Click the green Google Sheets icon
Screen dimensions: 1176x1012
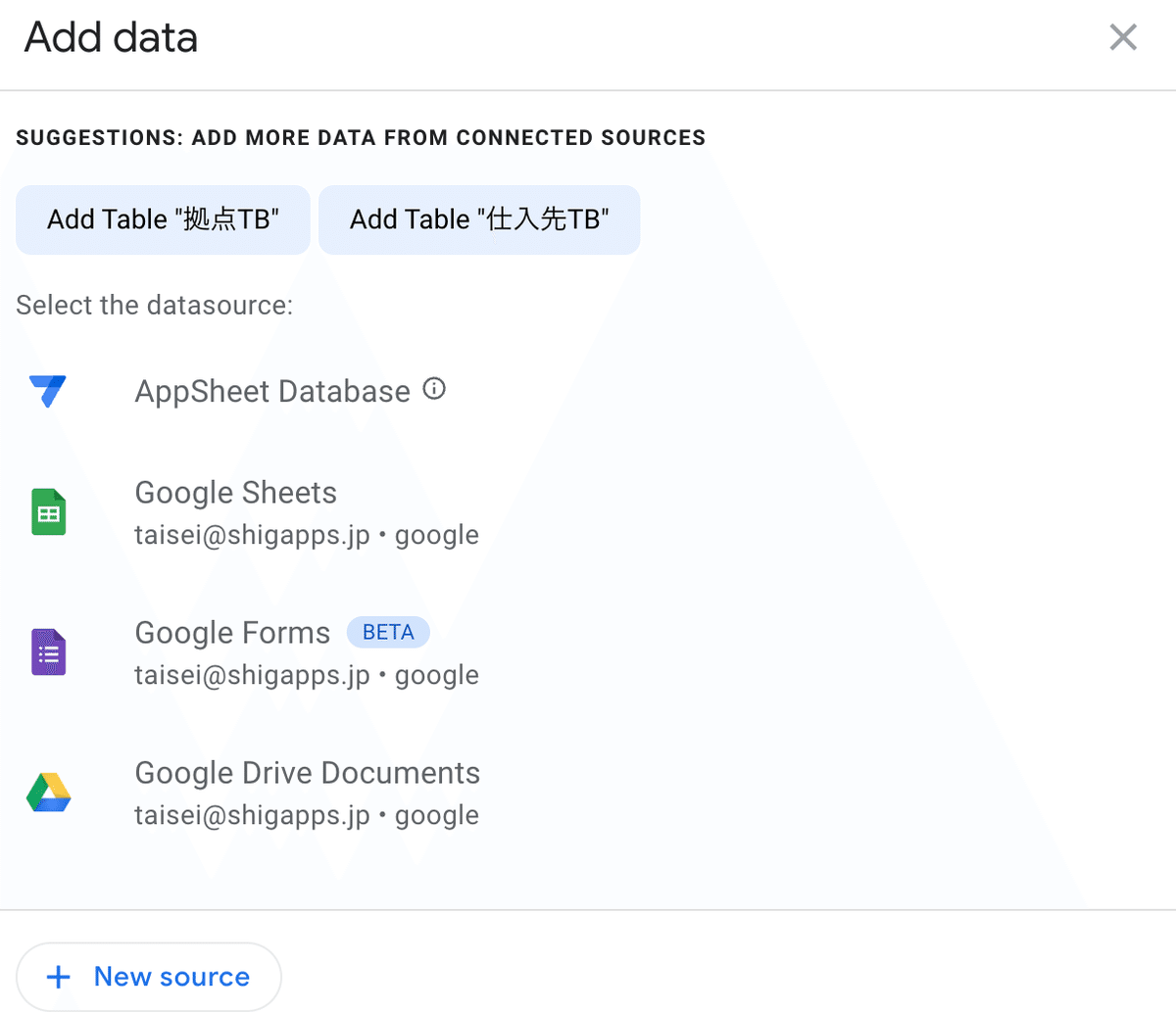pyautogui.click(x=48, y=512)
